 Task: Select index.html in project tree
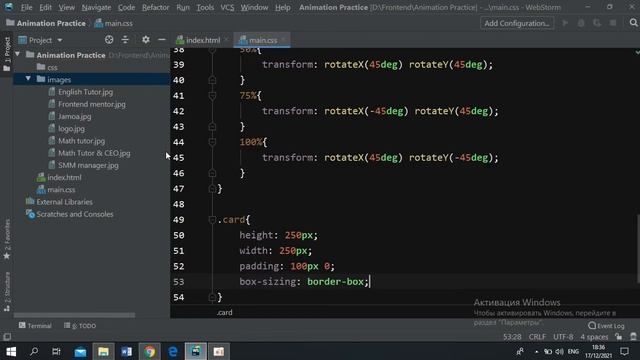[64, 178]
